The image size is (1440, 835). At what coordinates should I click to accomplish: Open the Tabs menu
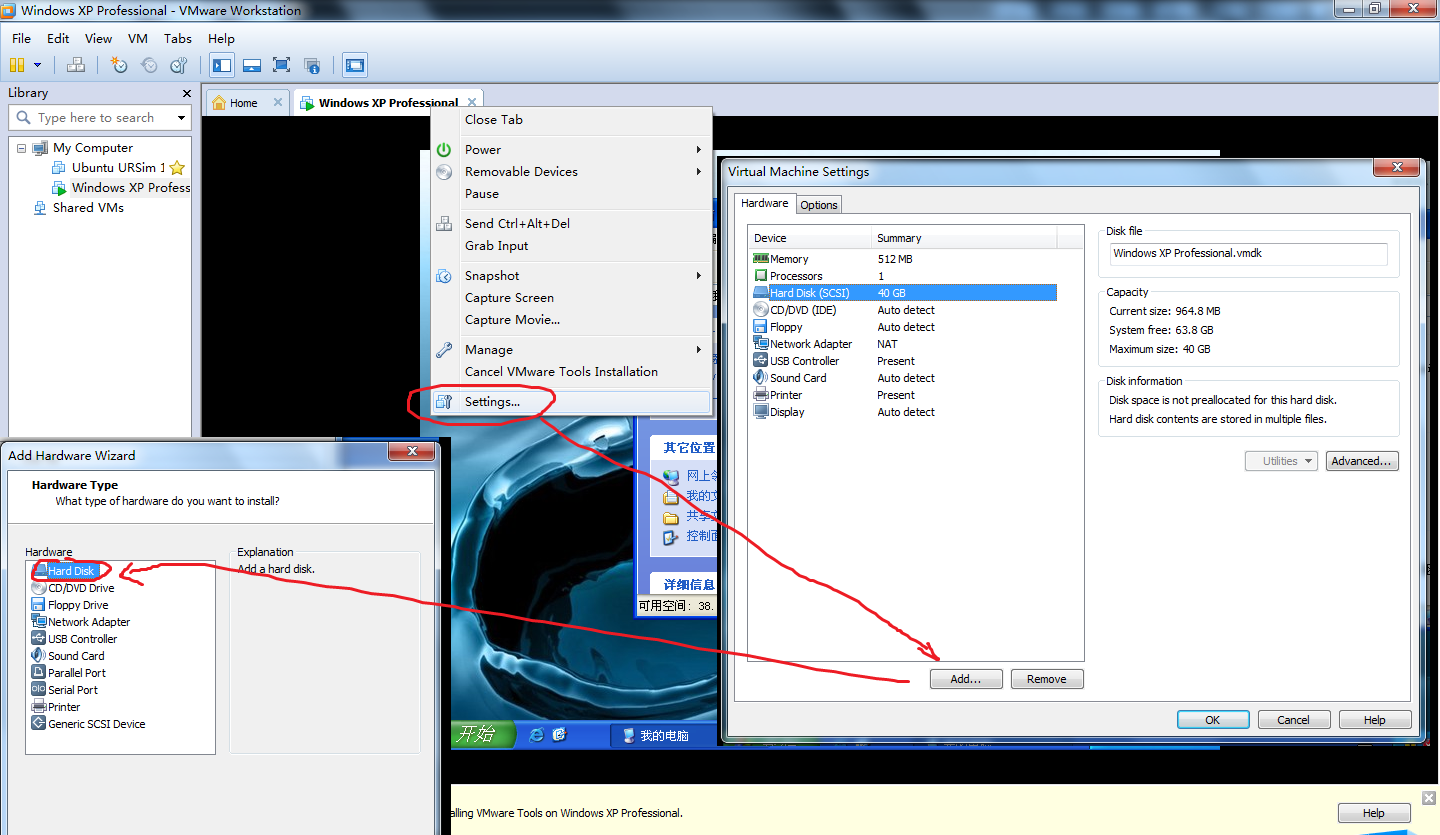(178, 38)
